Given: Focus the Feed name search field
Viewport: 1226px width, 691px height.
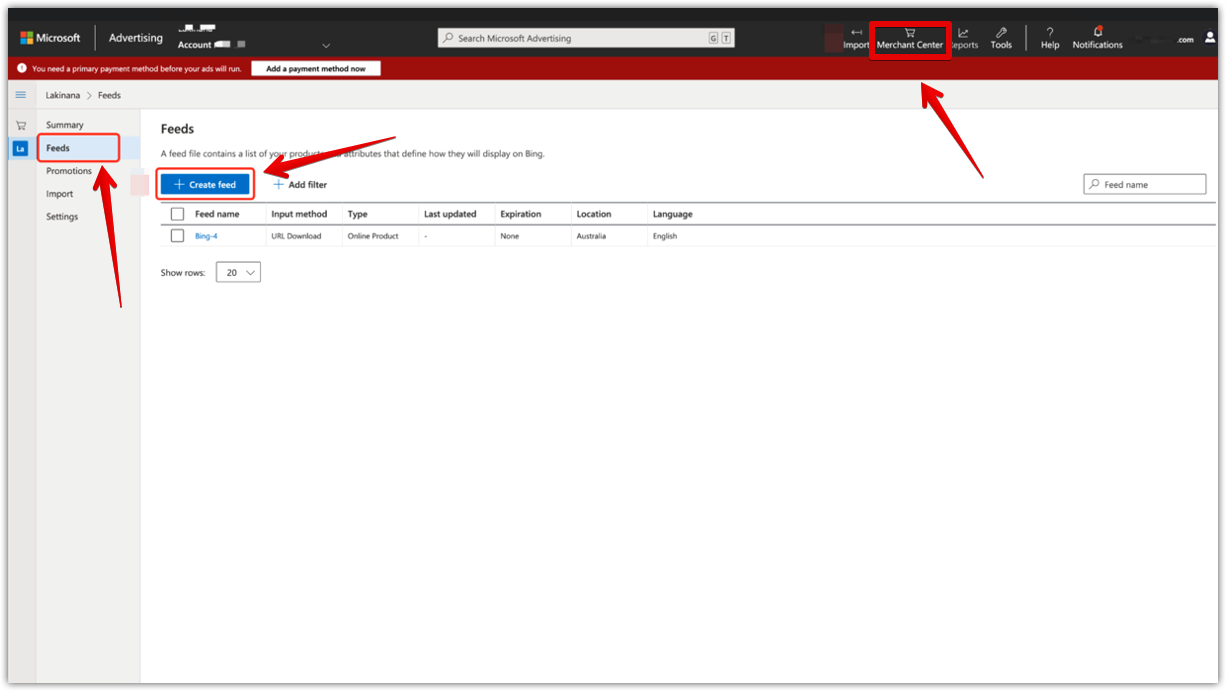Looking at the screenshot, I should (x=1145, y=184).
